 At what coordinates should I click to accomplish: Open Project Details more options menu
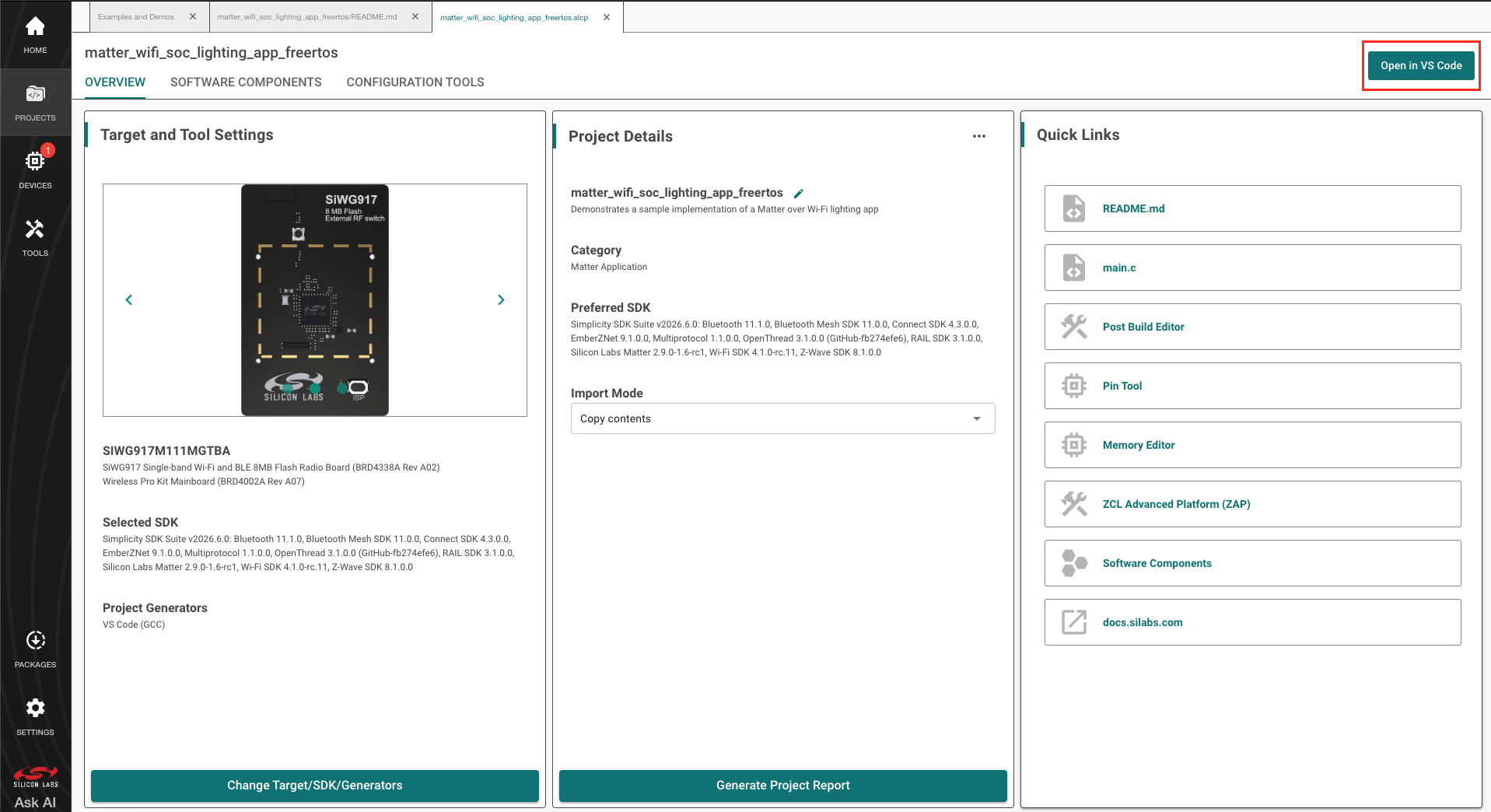click(979, 136)
